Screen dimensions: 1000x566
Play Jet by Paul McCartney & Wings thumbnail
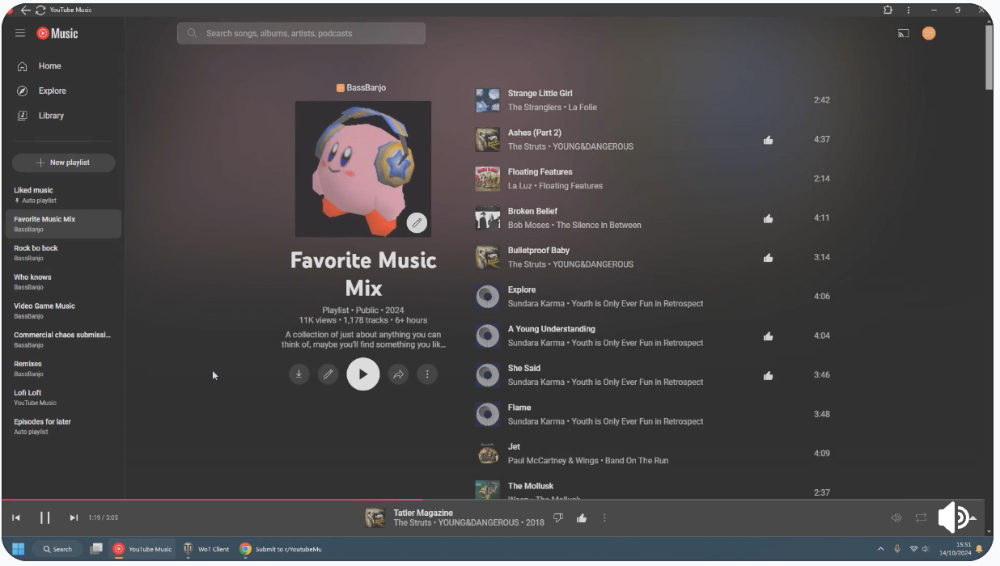(x=488, y=454)
